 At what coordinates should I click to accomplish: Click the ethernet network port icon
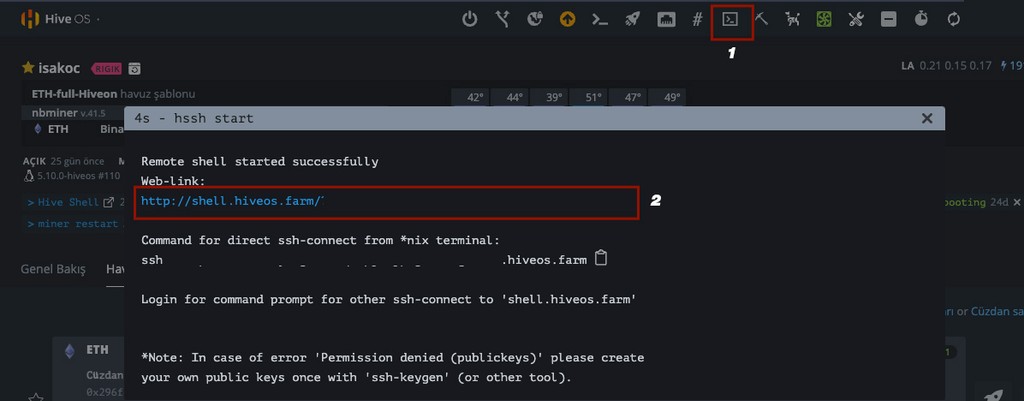pos(666,19)
